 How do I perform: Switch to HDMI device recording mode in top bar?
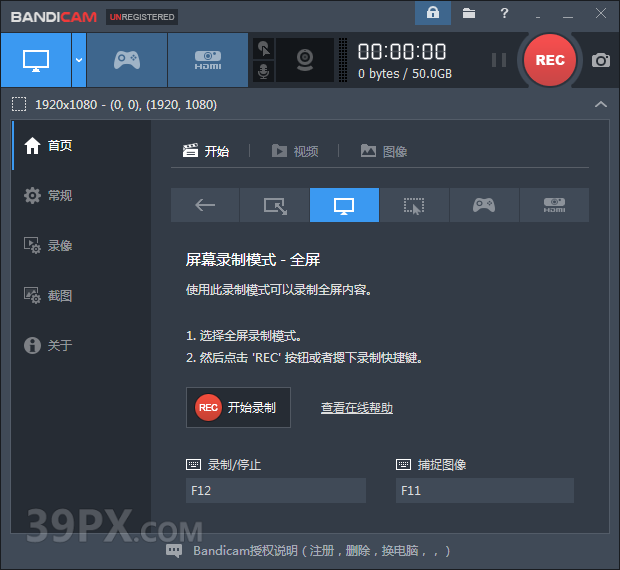click(x=208, y=60)
